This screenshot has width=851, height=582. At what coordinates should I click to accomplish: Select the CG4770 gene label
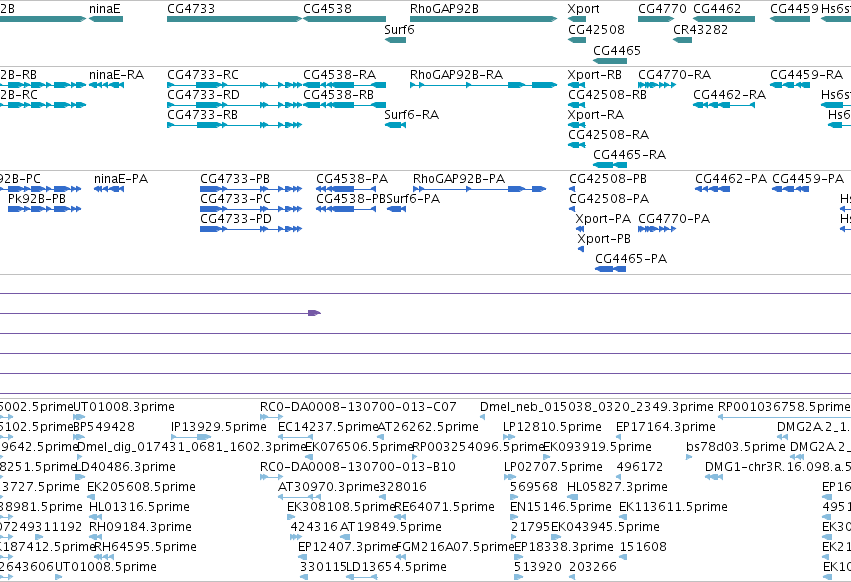point(662,9)
